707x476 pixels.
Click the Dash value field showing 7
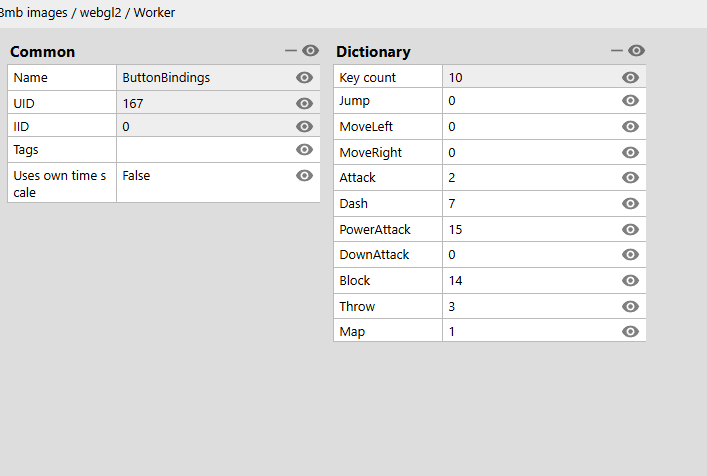pyautogui.click(x=530, y=203)
